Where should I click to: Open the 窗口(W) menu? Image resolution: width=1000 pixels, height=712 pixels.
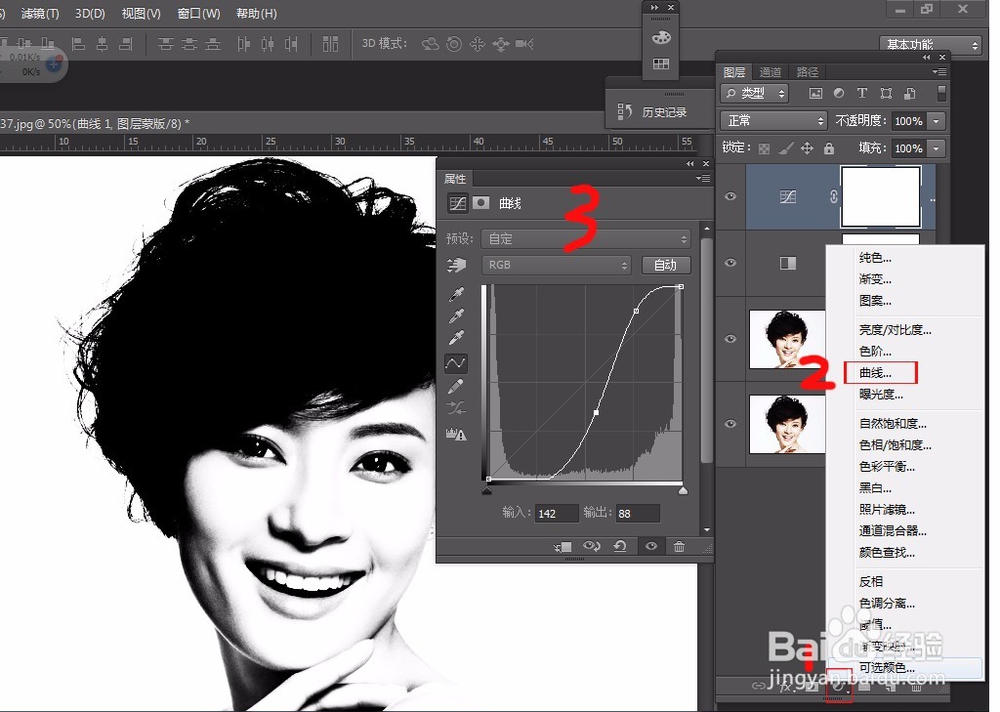(x=198, y=13)
